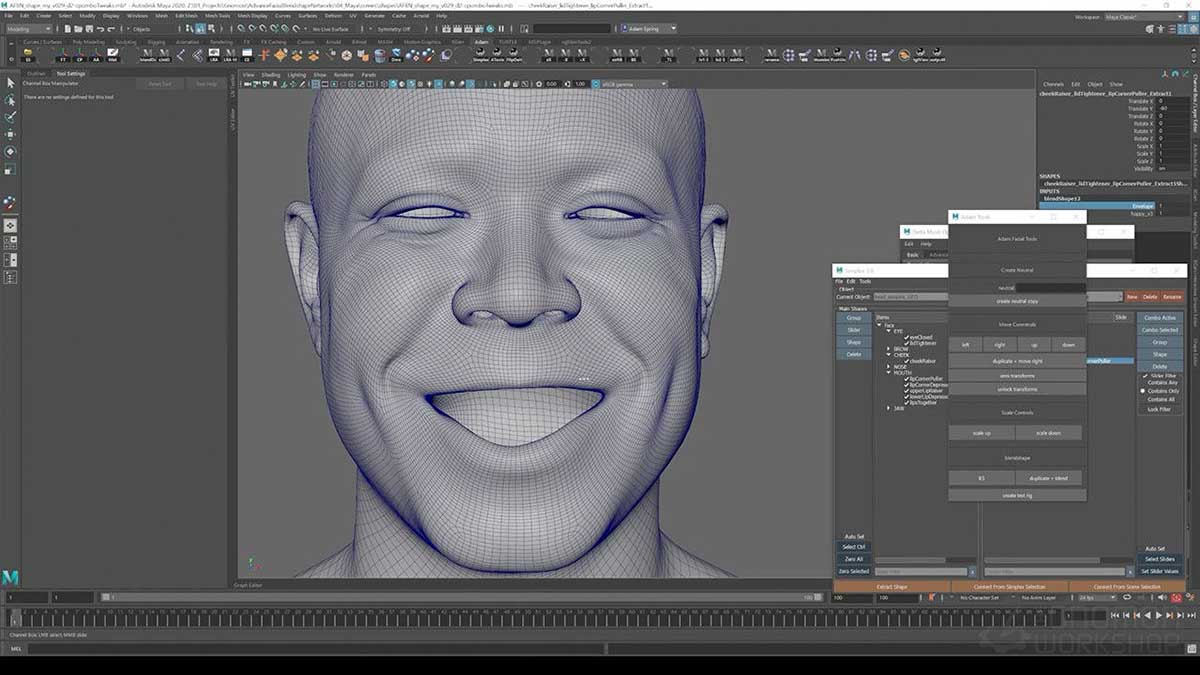Click the Render current frame icon
This screenshot has height=675, width=1200.
(x=446, y=29)
